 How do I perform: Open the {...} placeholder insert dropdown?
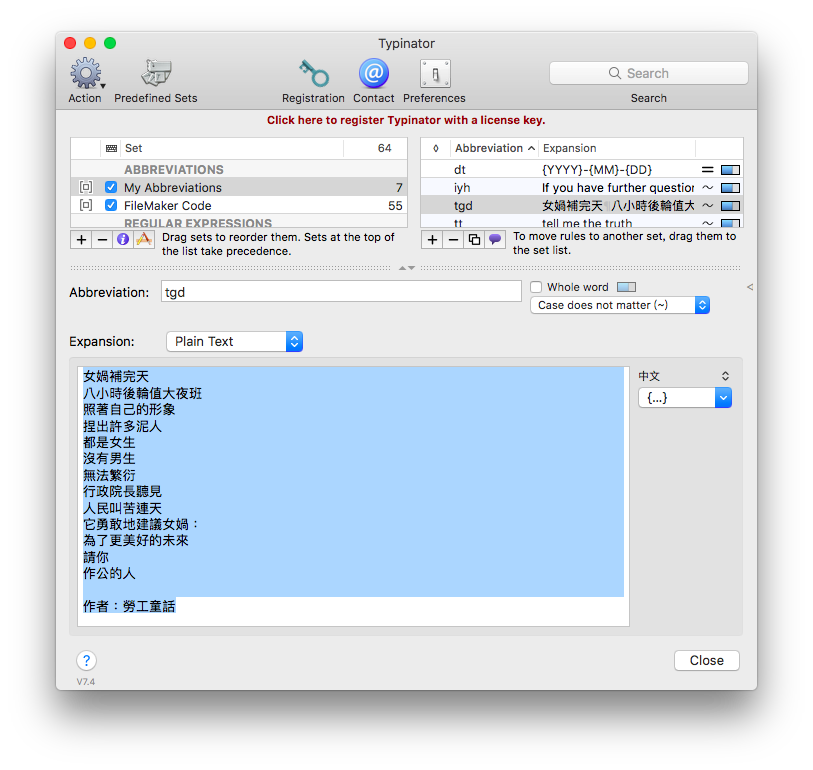point(685,398)
